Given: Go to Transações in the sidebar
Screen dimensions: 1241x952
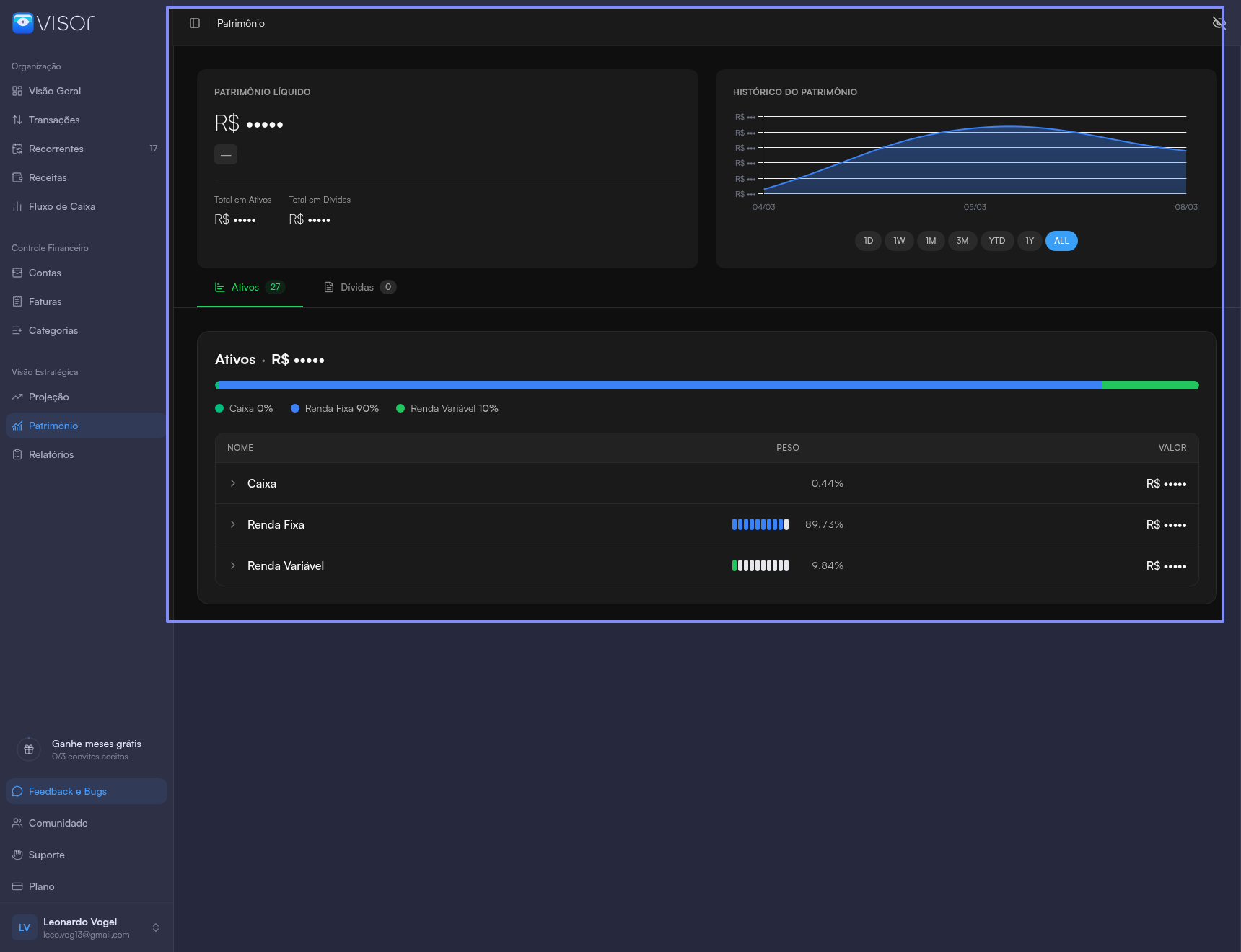Looking at the screenshot, I should (x=54, y=120).
